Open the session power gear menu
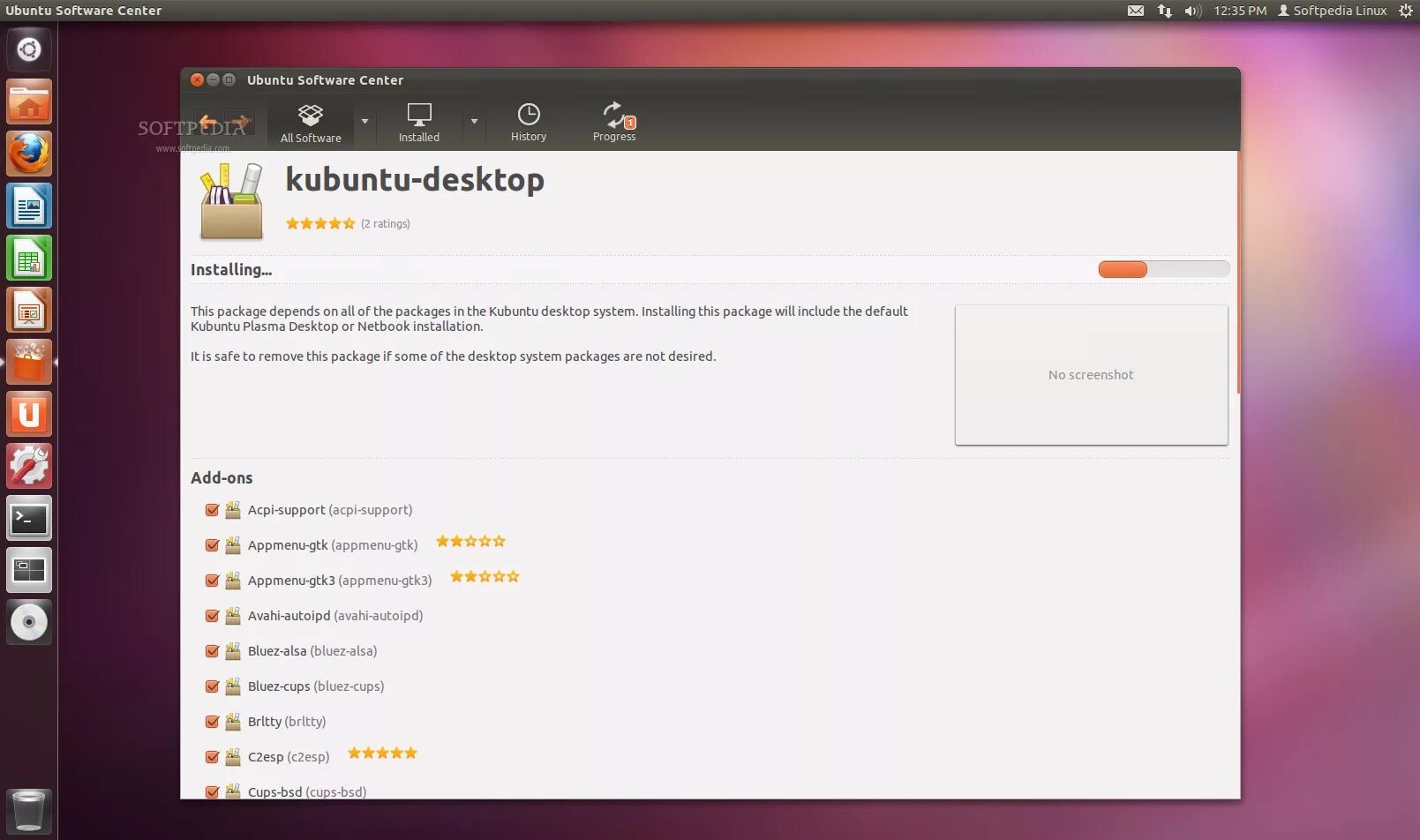This screenshot has width=1420, height=840. tap(1406, 11)
